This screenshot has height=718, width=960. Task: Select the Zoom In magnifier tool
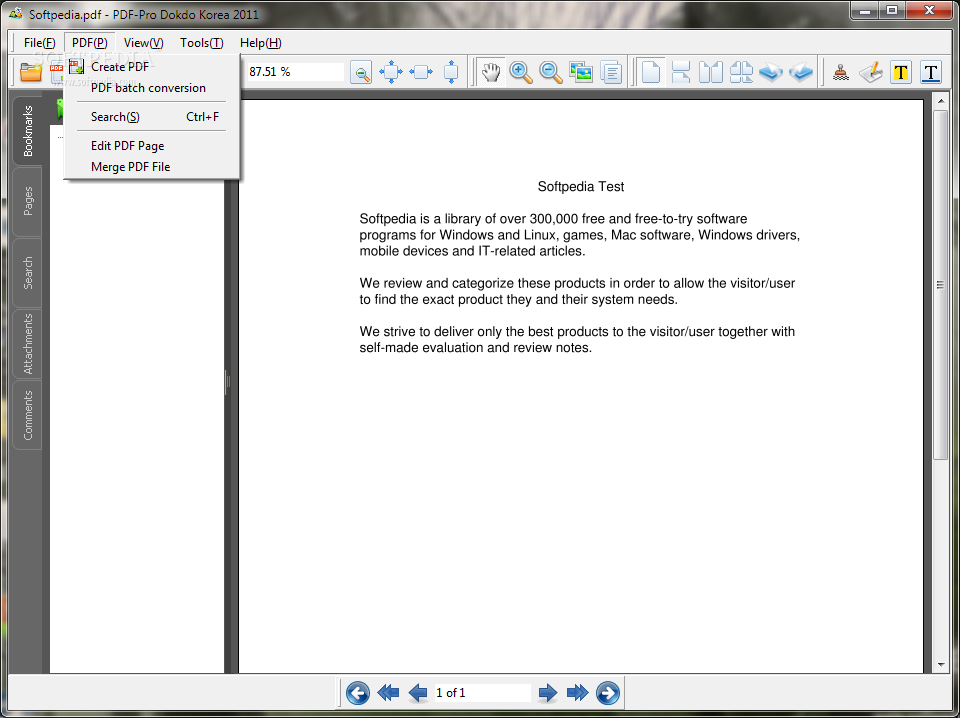tap(521, 72)
